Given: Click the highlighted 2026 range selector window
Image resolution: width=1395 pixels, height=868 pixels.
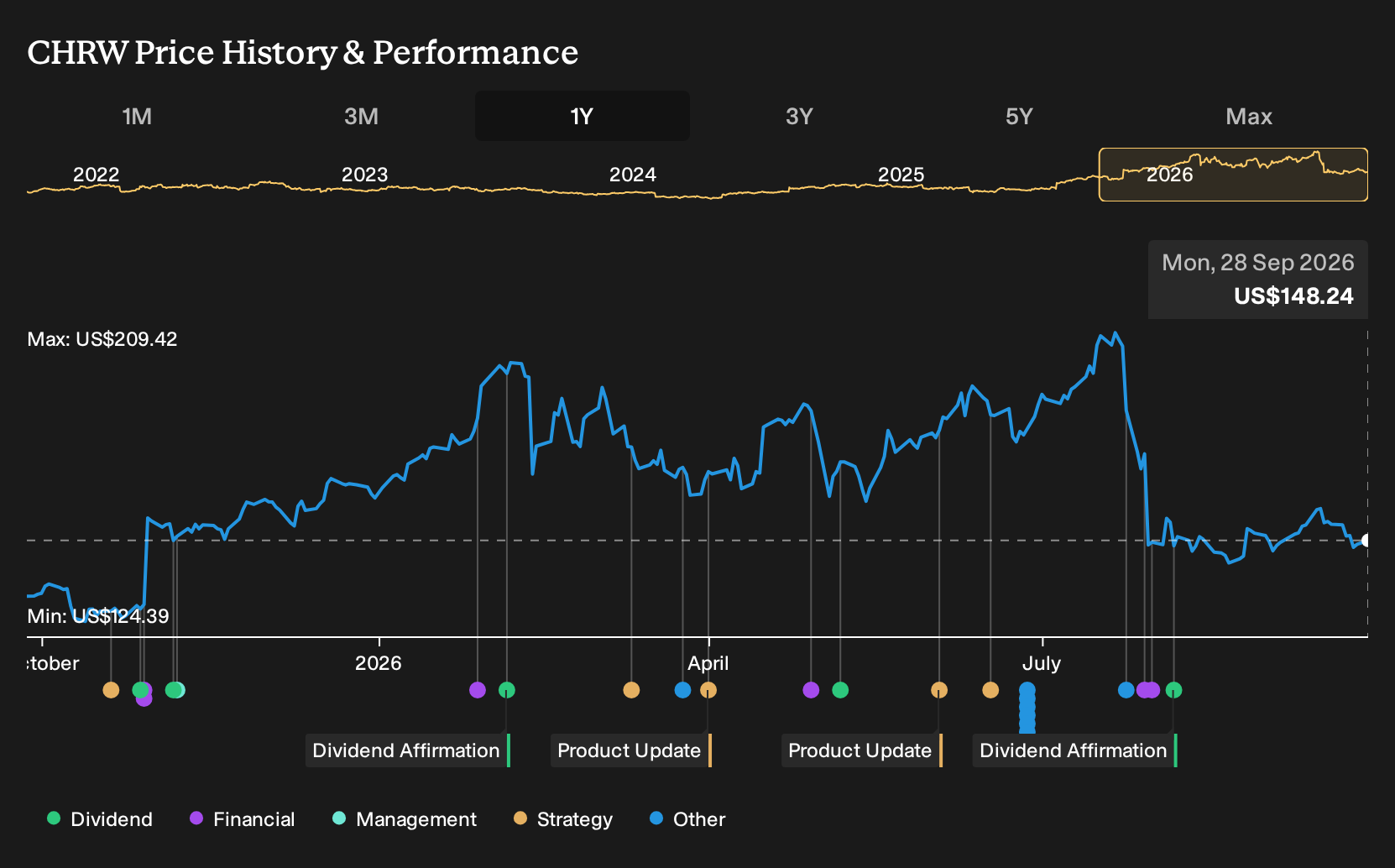Looking at the screenshot, I should point(1233,175).
